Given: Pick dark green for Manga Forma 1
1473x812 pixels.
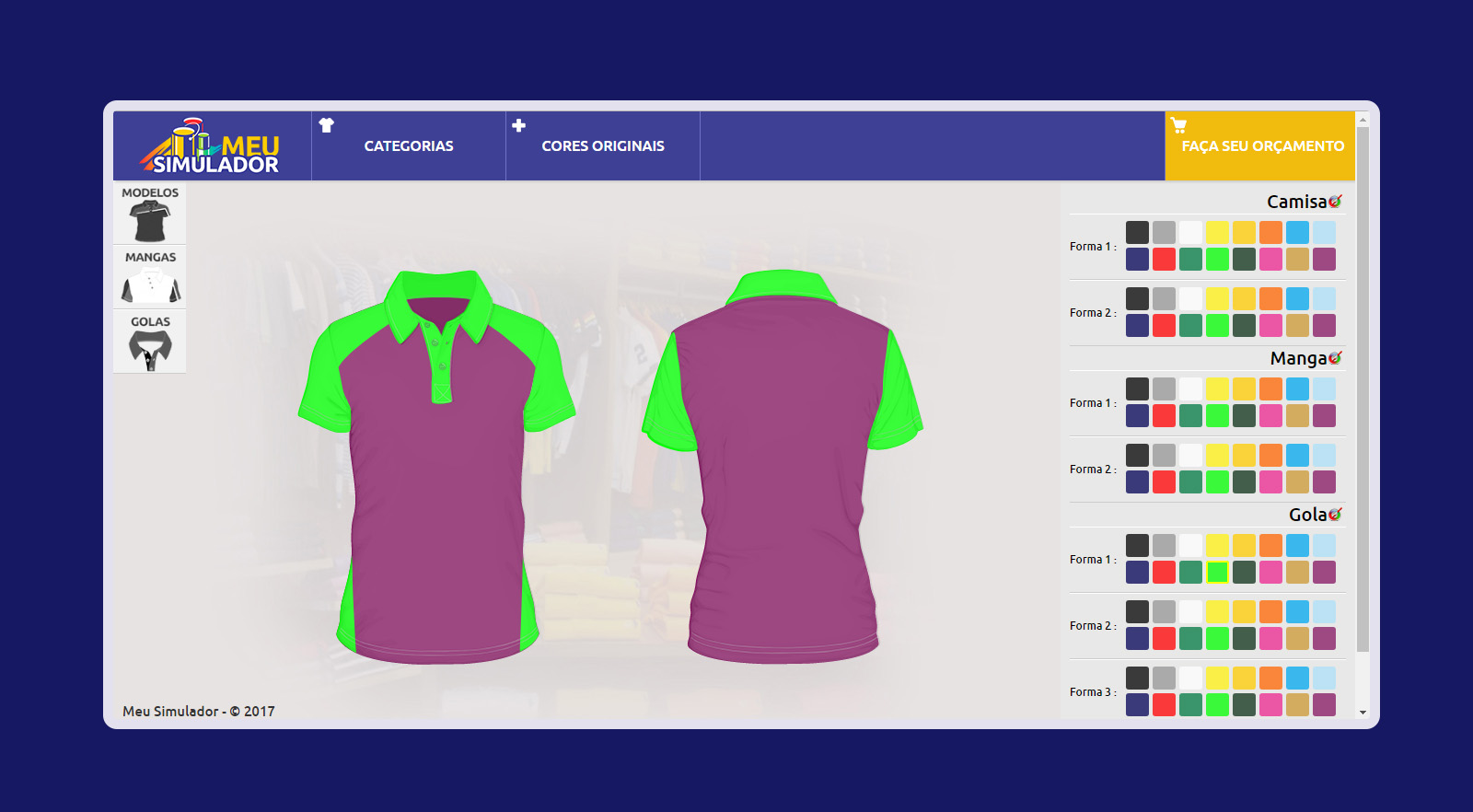Looking at the screenshot, I should click(1244, 416).
